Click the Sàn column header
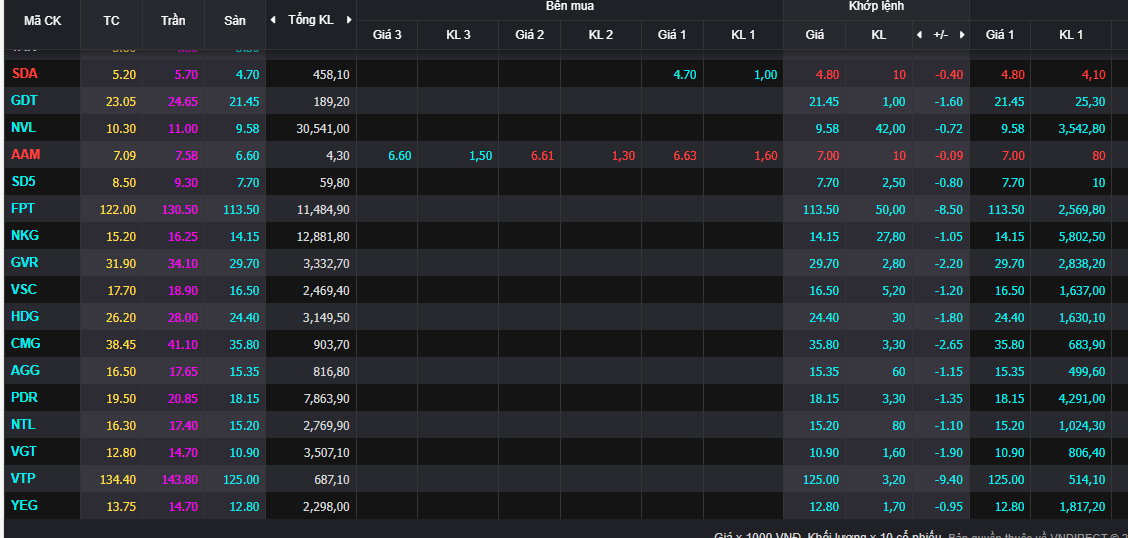Screen dimensions: 1128x538 234,20
